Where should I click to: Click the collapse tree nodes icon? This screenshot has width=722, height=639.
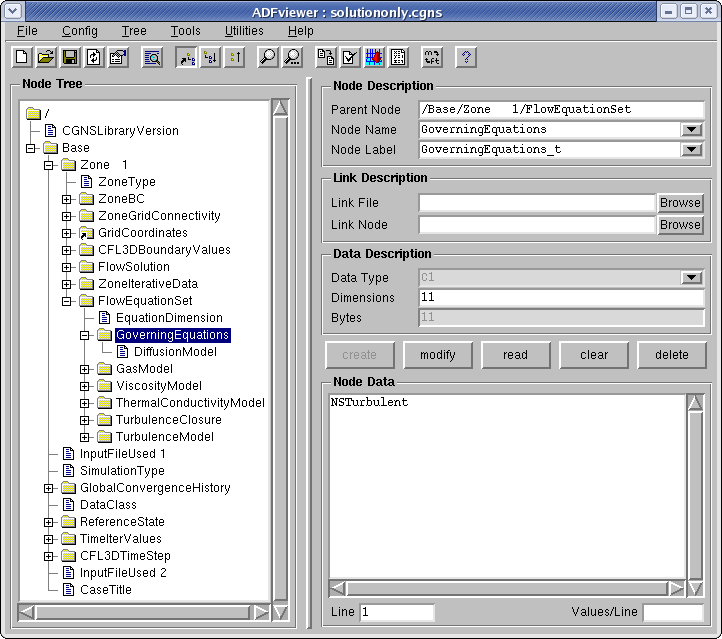(x=235, y=57)
